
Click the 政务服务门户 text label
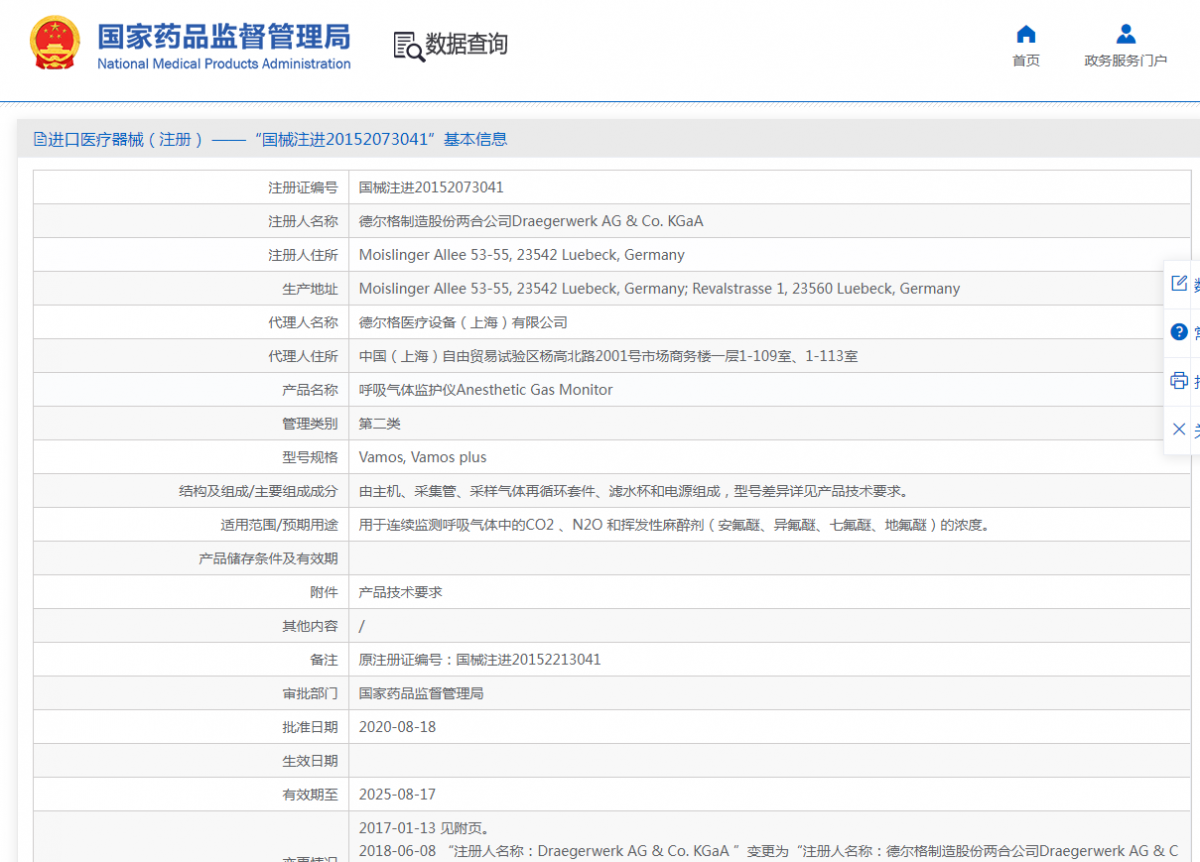pos(1125,61)
